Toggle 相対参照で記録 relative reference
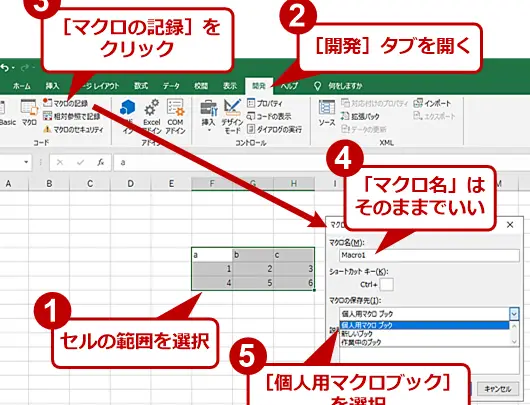Viewport: 530px width, 405px height. pos(72,116)
